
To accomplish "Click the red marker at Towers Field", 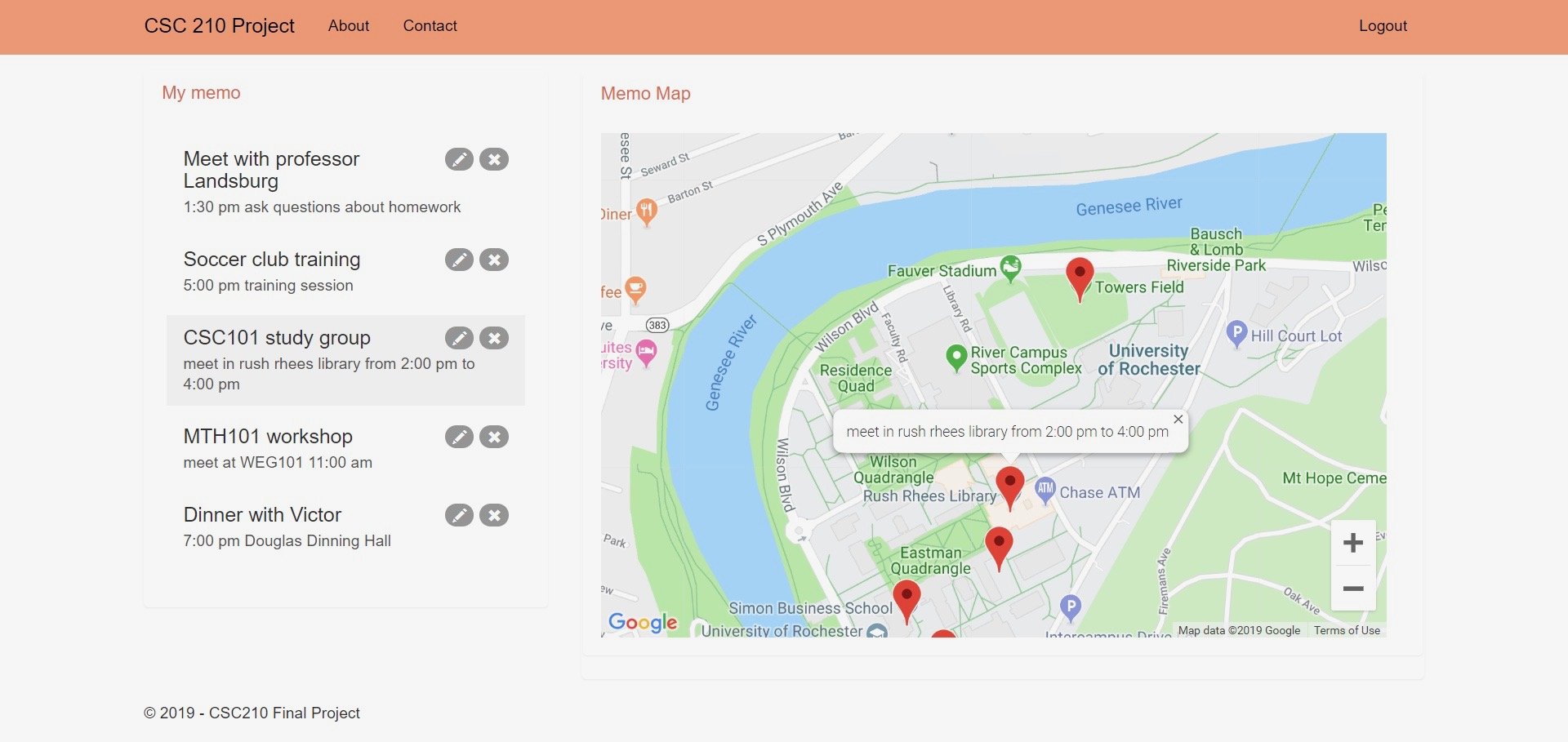I will point(1080,279).
